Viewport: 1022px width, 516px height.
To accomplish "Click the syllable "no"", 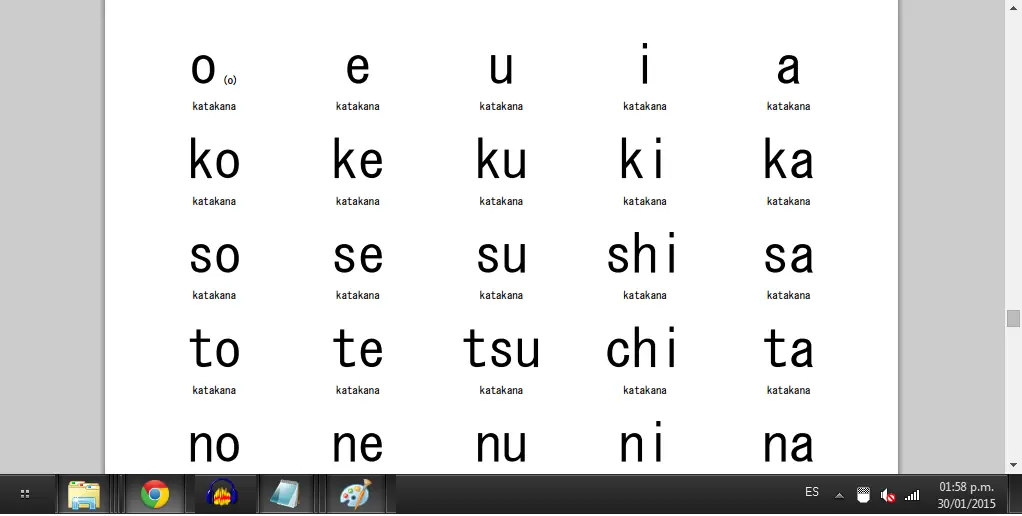I will click(214, 446).
